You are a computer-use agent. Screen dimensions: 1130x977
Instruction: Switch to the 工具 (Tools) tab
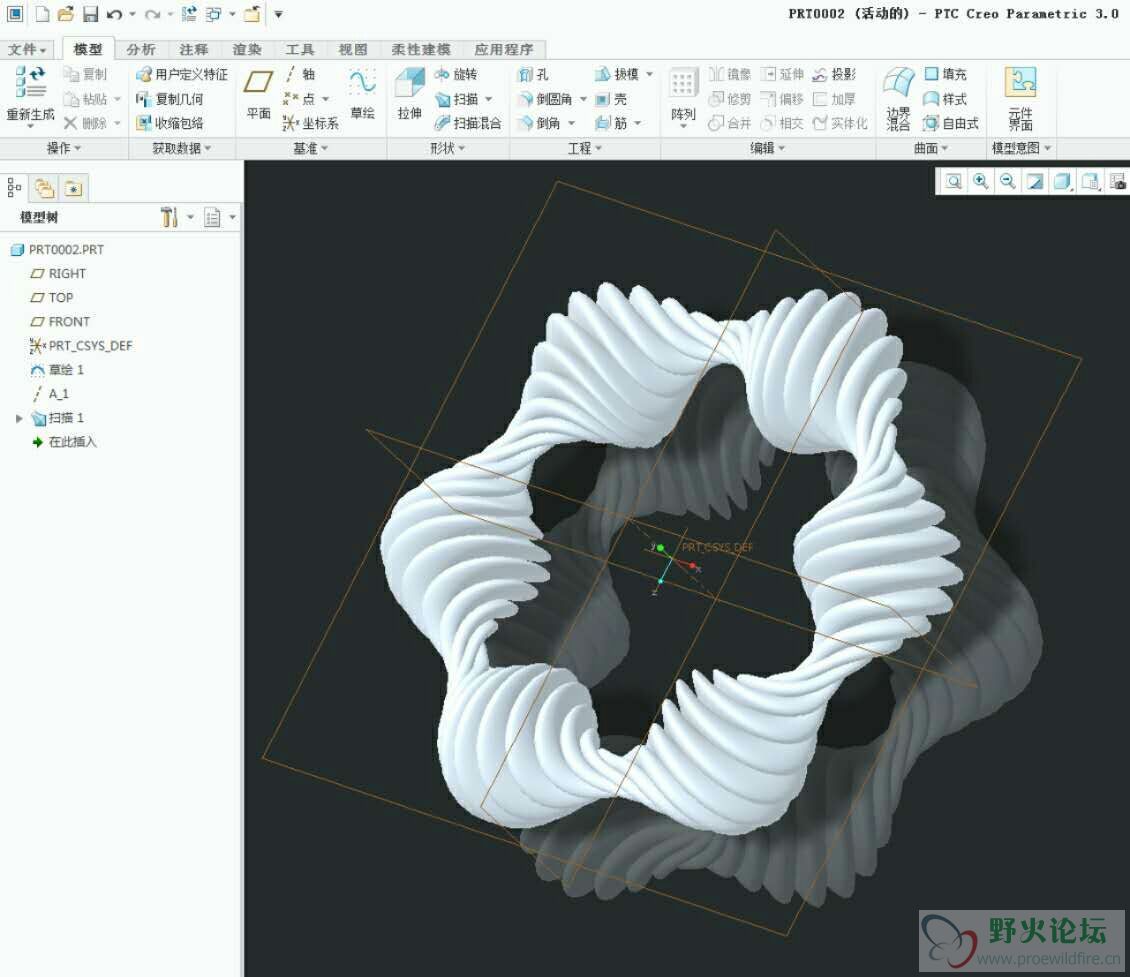coord(300,49)
